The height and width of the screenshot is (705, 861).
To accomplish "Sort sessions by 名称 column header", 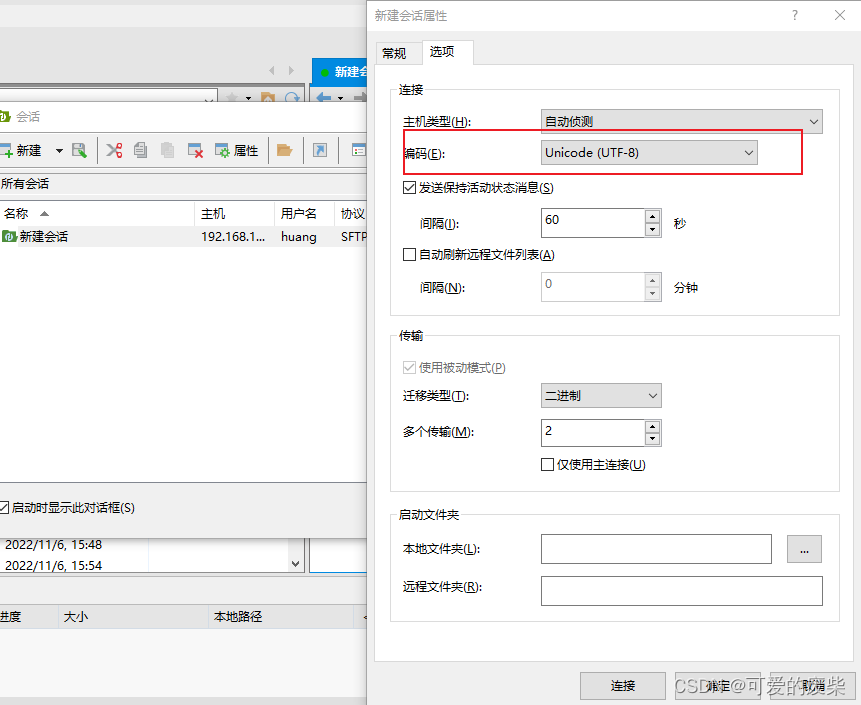I will [x=97, y=214].
